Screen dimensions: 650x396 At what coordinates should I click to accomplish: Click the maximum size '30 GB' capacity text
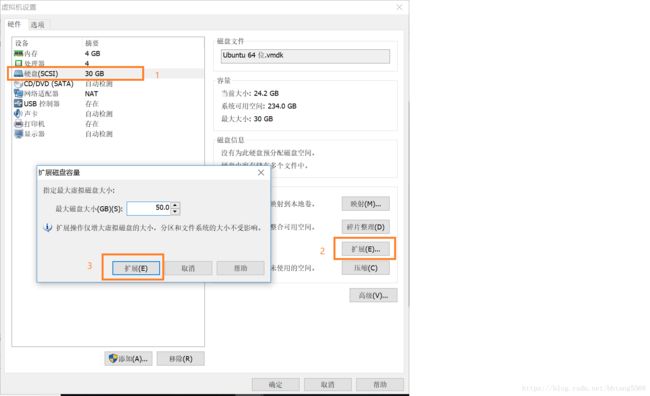[x=263, y=119]
